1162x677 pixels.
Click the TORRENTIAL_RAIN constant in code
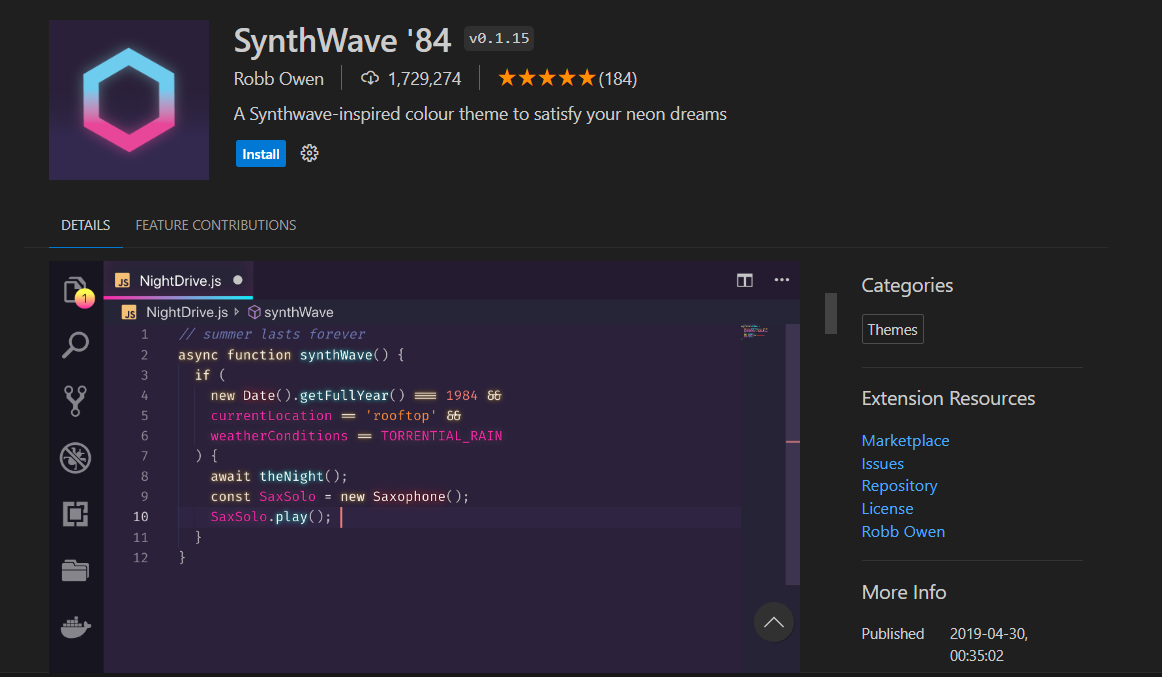point(441,436)
